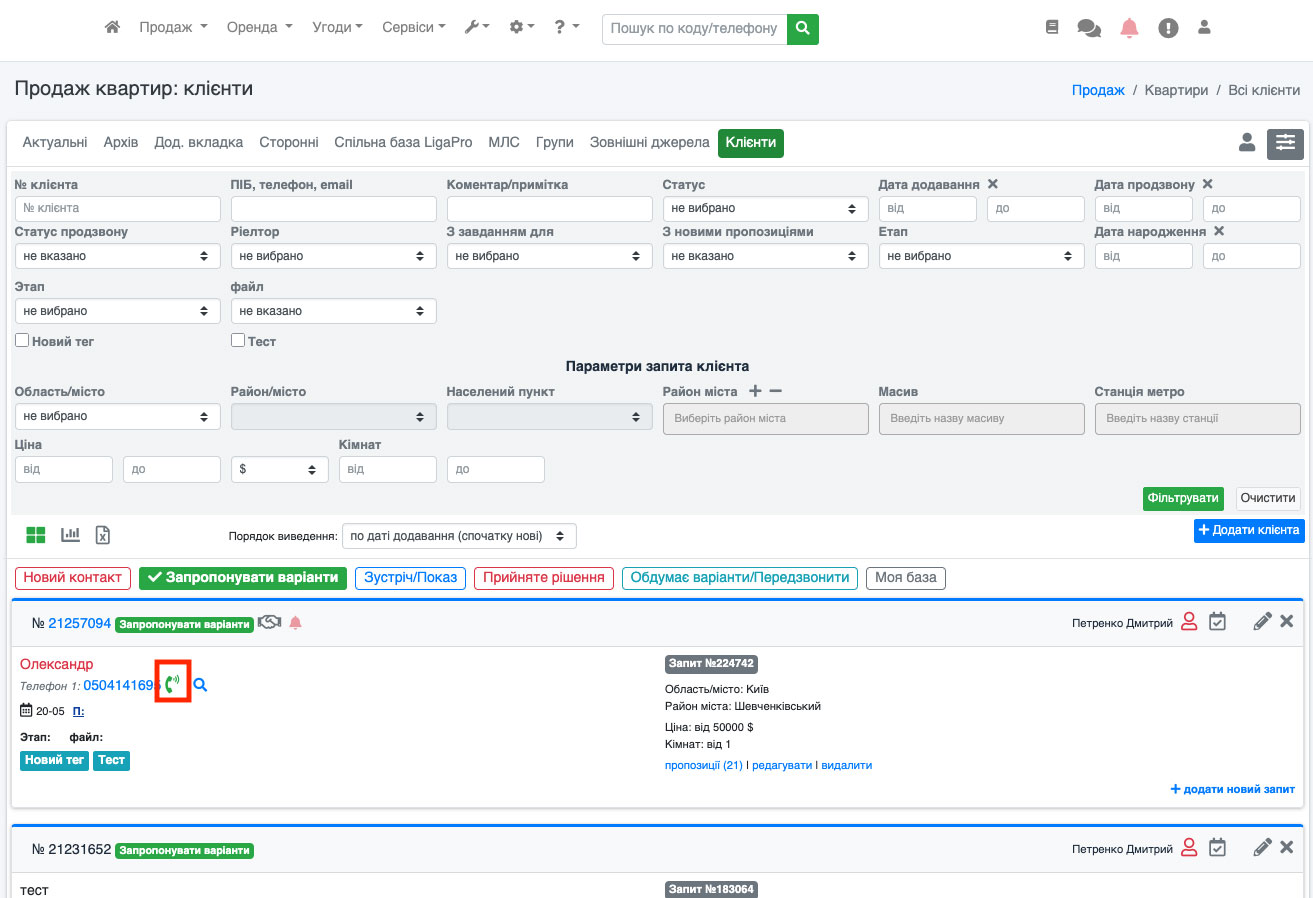The height and width of the screenshot is (898, 1313).
Task: Click the home icon in top navigation
Action: click(113, 28)
